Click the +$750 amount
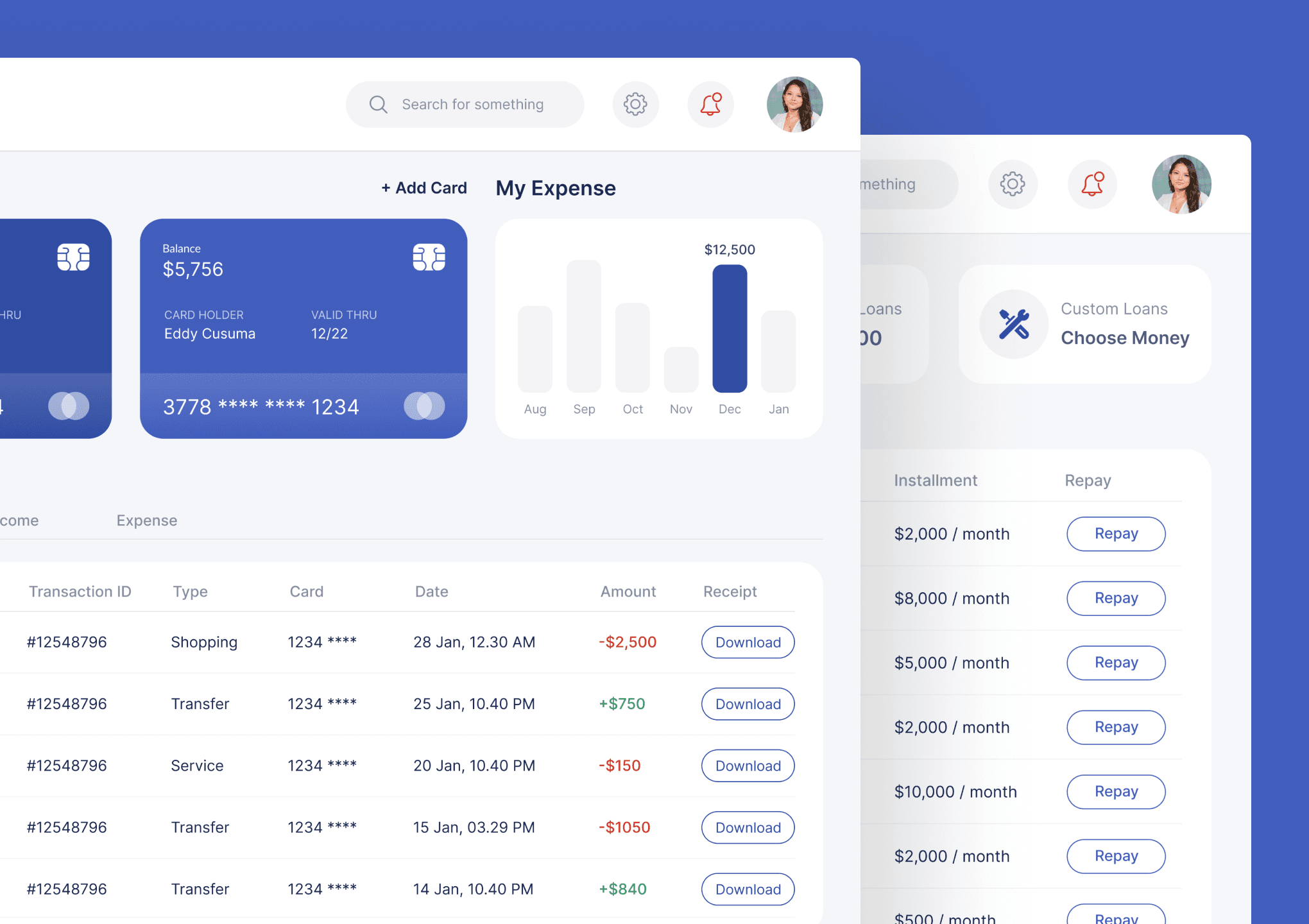Viewport: 1309px width, 924px height. [x=622, y=704]
